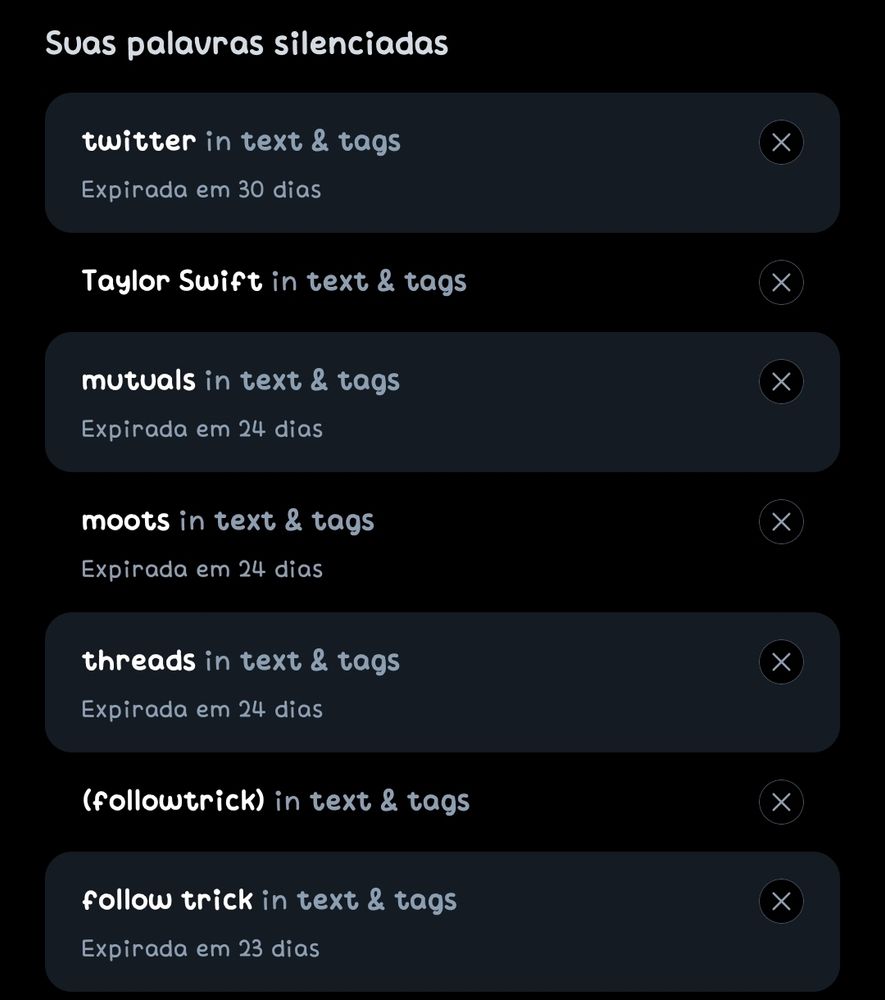Remove the muted word twitter
Screen dimensions: 885x1000
[x=781, y=142]
